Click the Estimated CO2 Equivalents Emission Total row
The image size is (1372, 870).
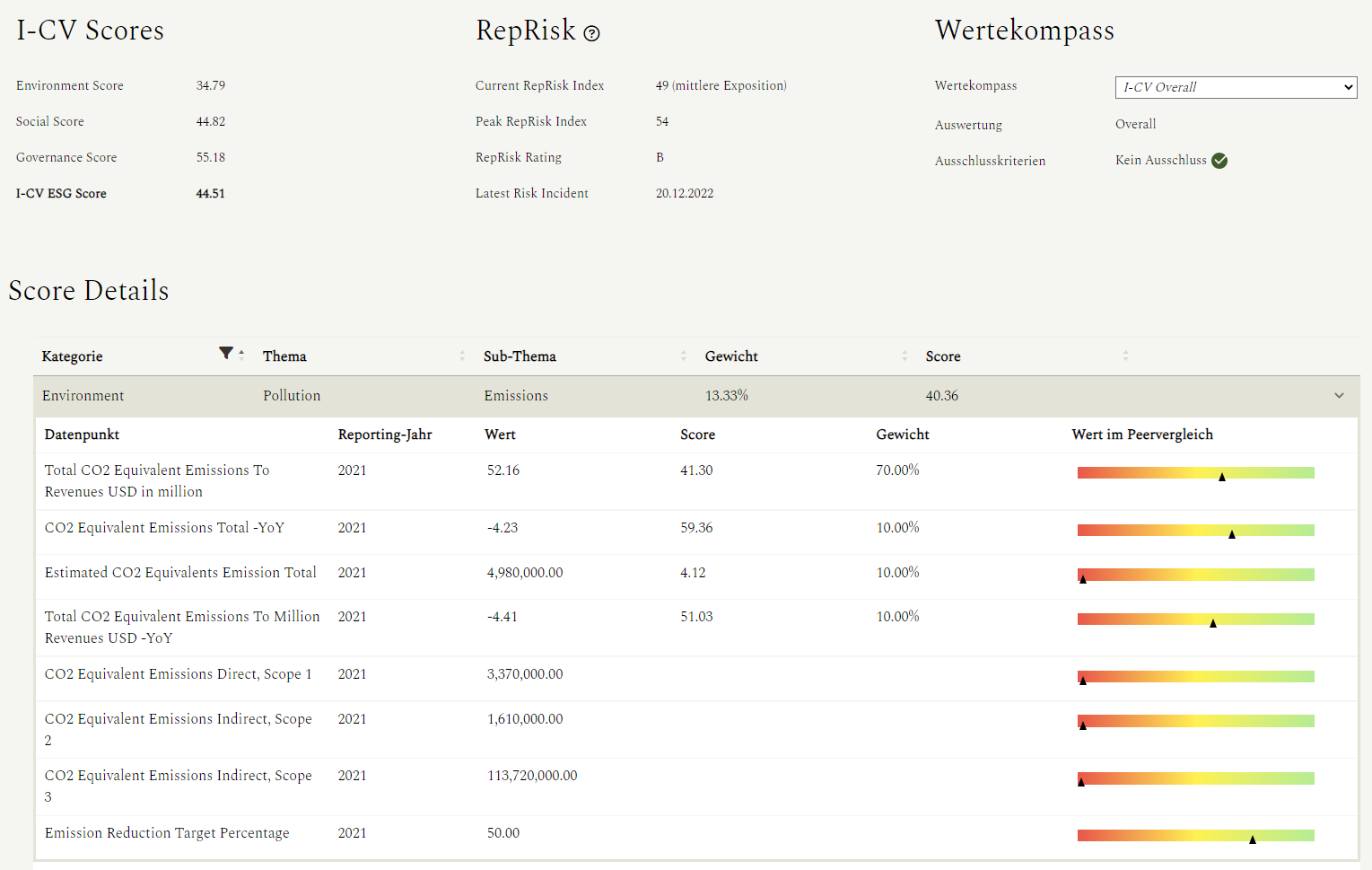[x=180, y=573]
